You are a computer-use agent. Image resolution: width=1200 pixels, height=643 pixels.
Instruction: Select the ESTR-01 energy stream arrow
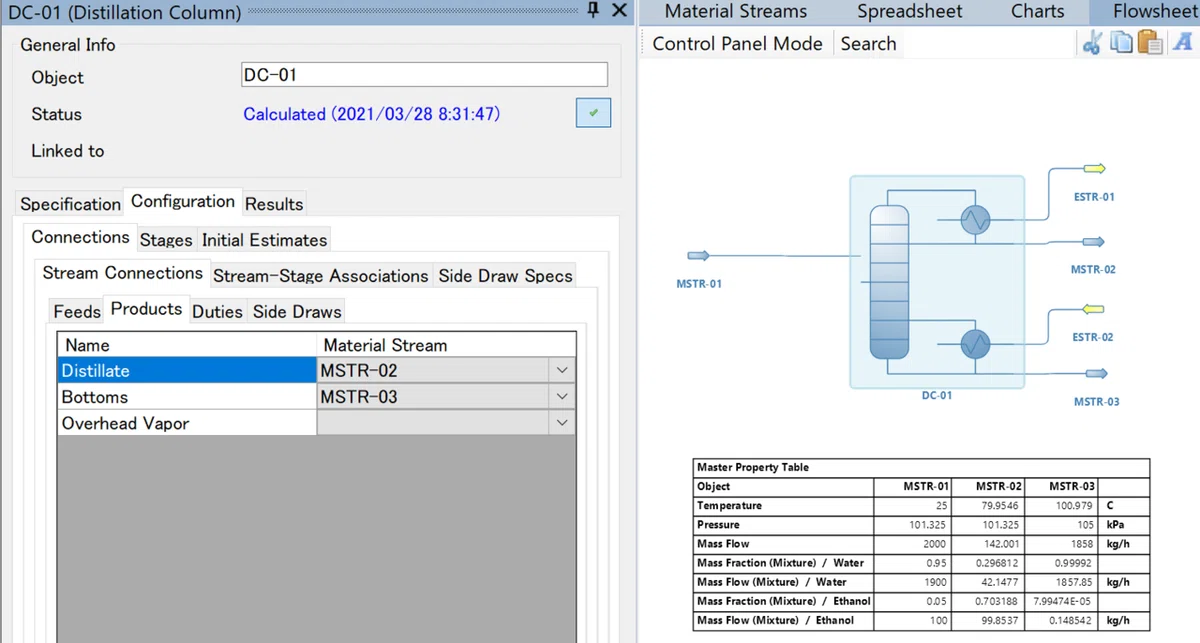1093,168
